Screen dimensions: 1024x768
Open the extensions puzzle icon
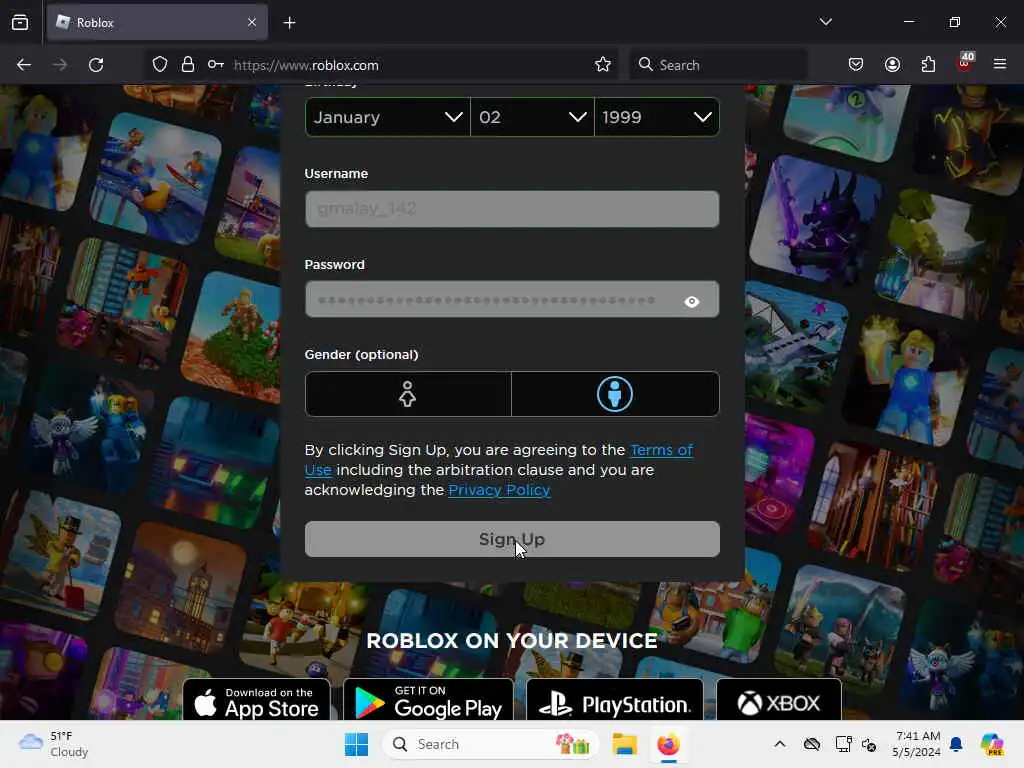tap(928, 65)
